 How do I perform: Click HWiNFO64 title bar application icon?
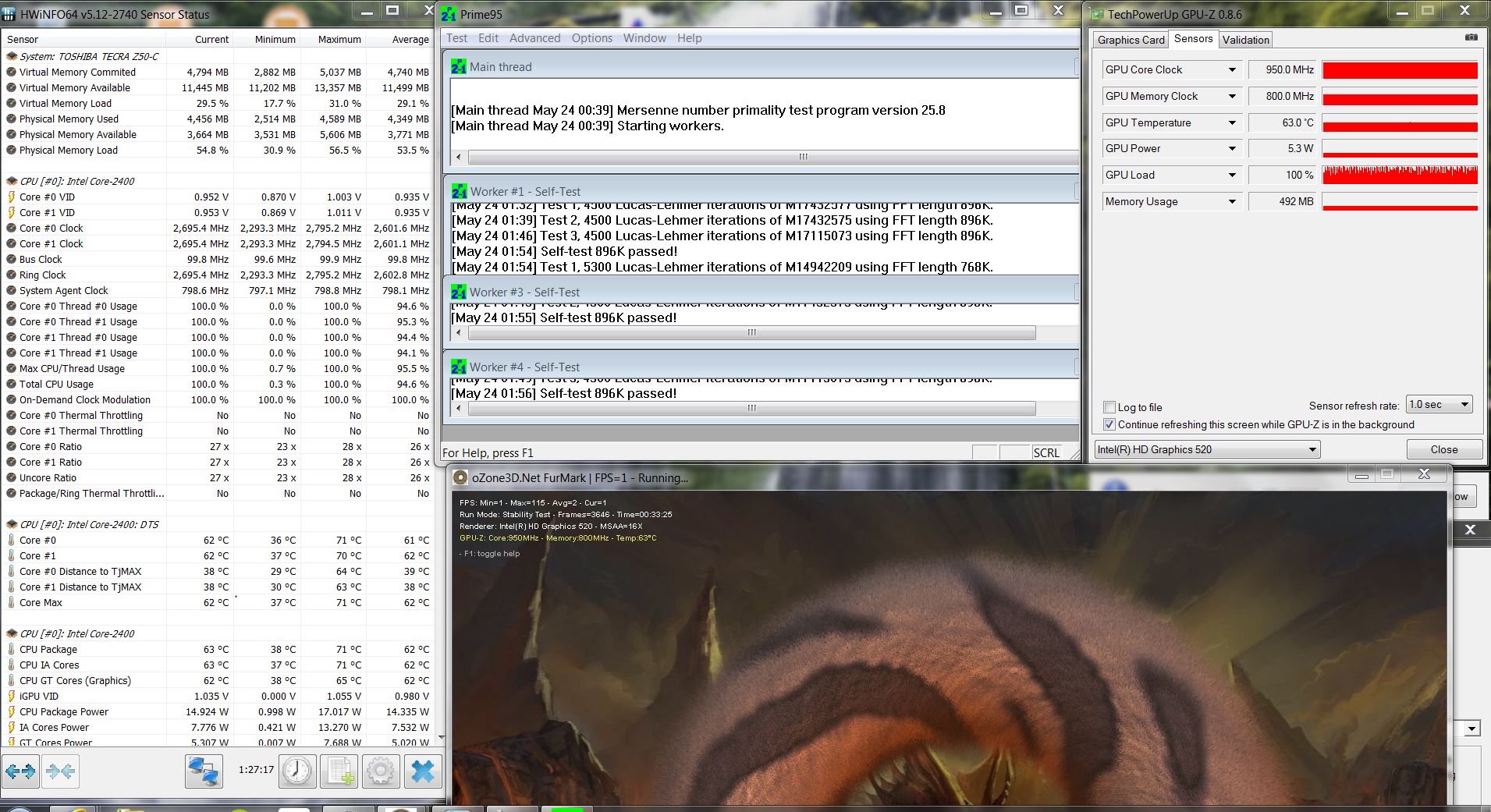(9, 14)
